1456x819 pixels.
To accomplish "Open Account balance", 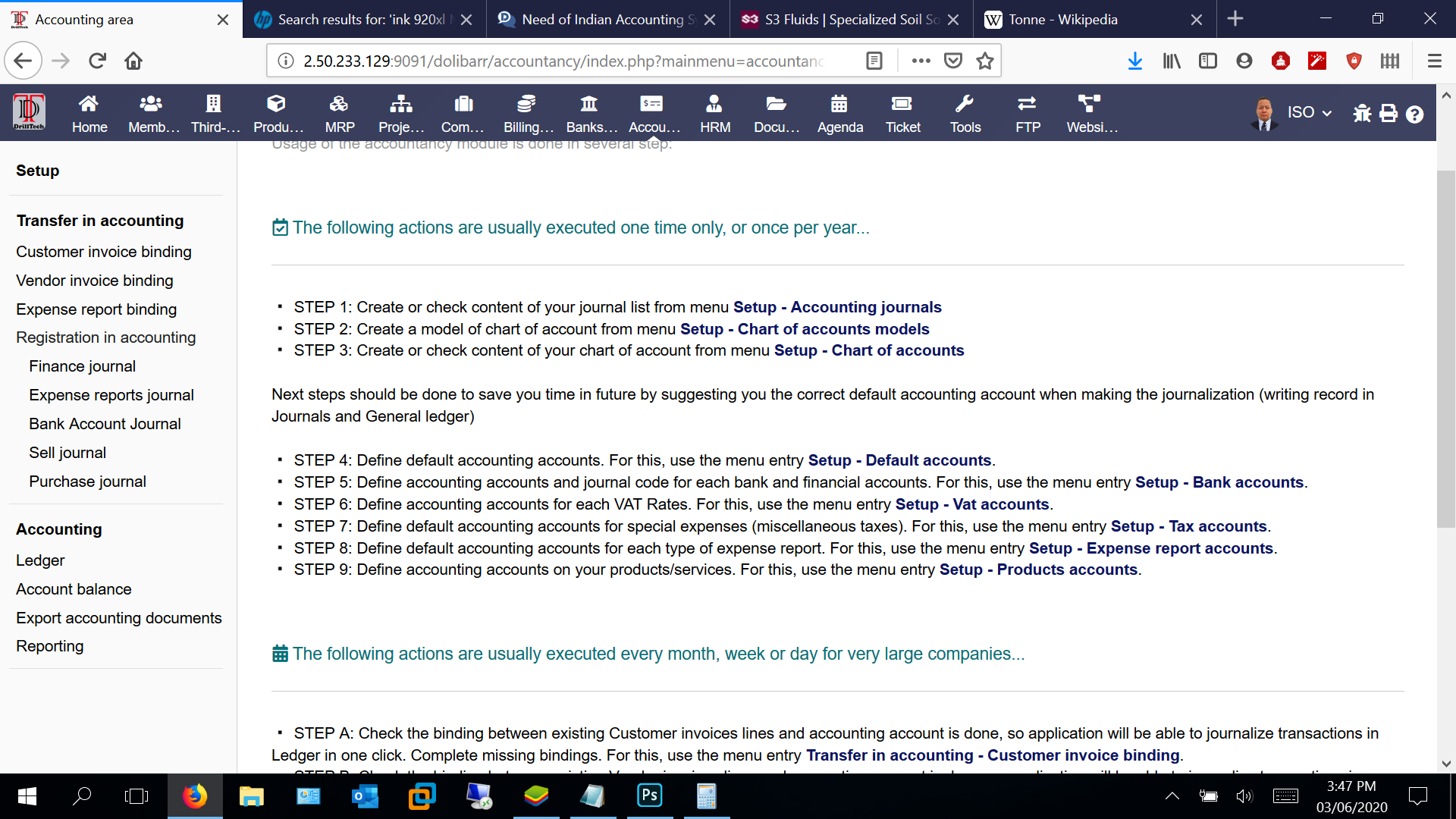I will 74,589.
